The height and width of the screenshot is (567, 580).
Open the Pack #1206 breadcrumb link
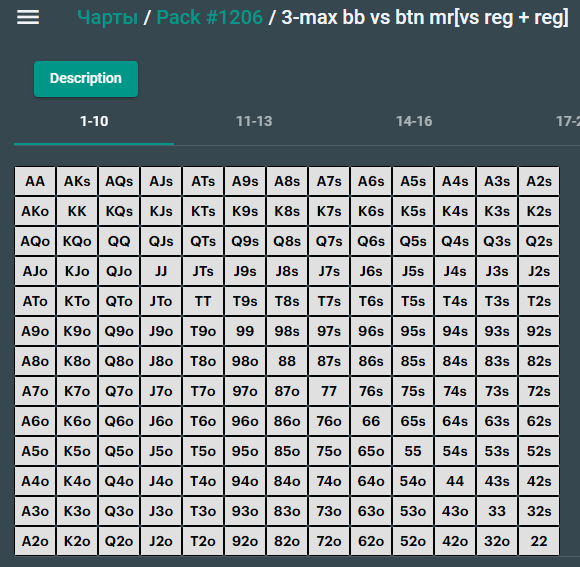pyautogui.click(x=209, y=17)
